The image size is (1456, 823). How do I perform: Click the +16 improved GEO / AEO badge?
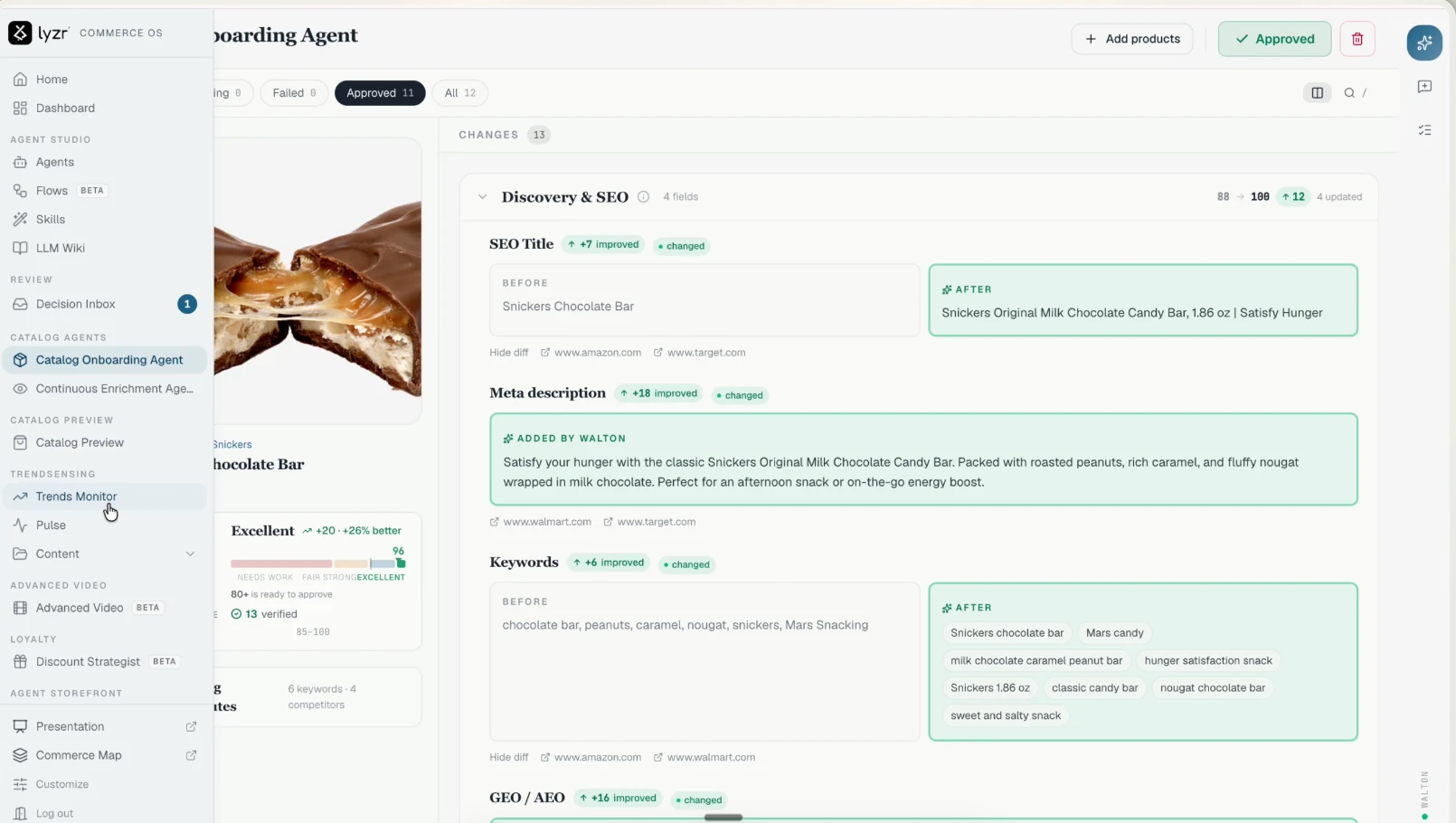coord(619,799)
